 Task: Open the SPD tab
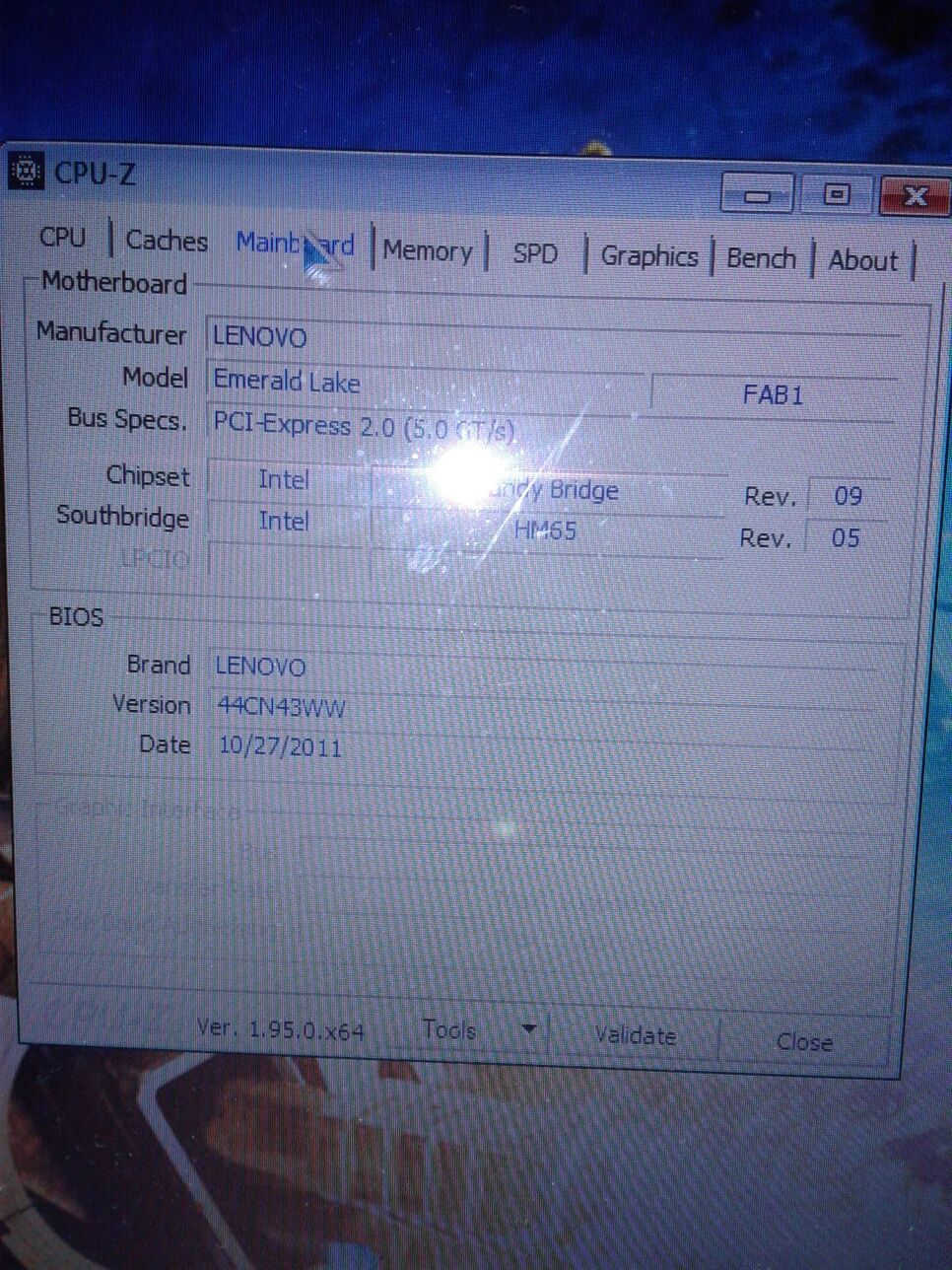coord(535,254)
